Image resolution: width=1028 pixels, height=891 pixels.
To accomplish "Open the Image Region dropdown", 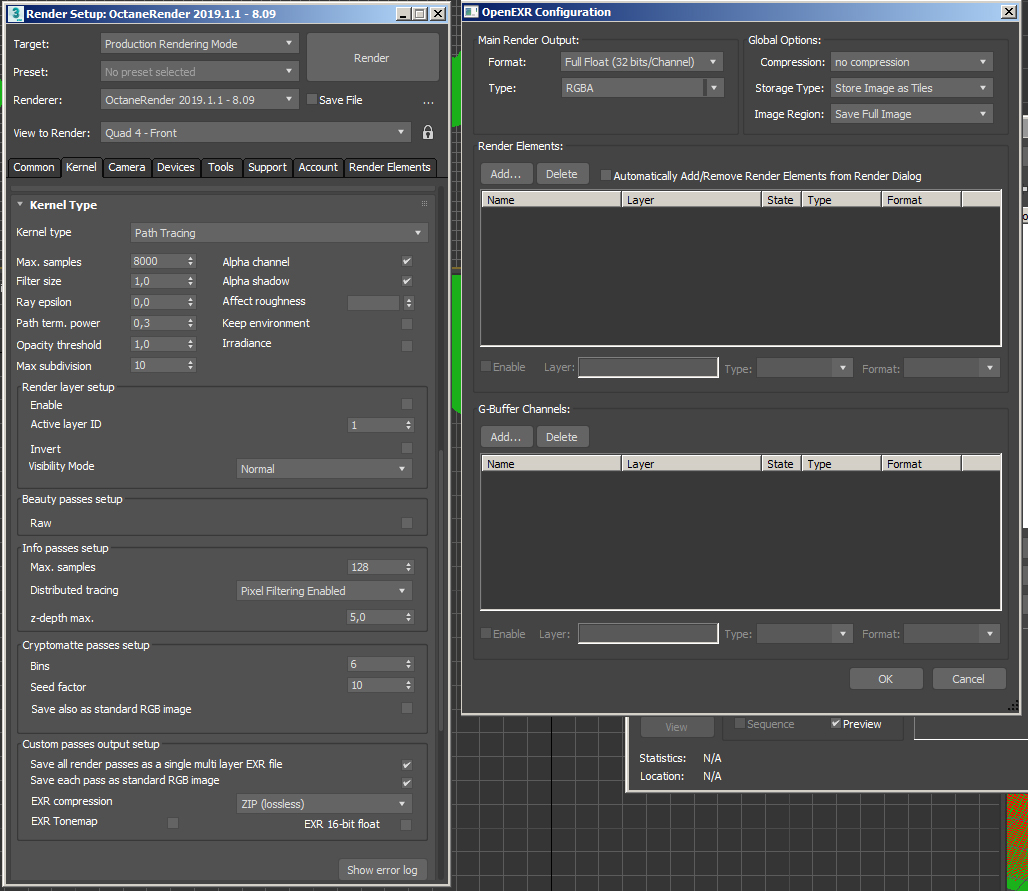I will (911, 114).
